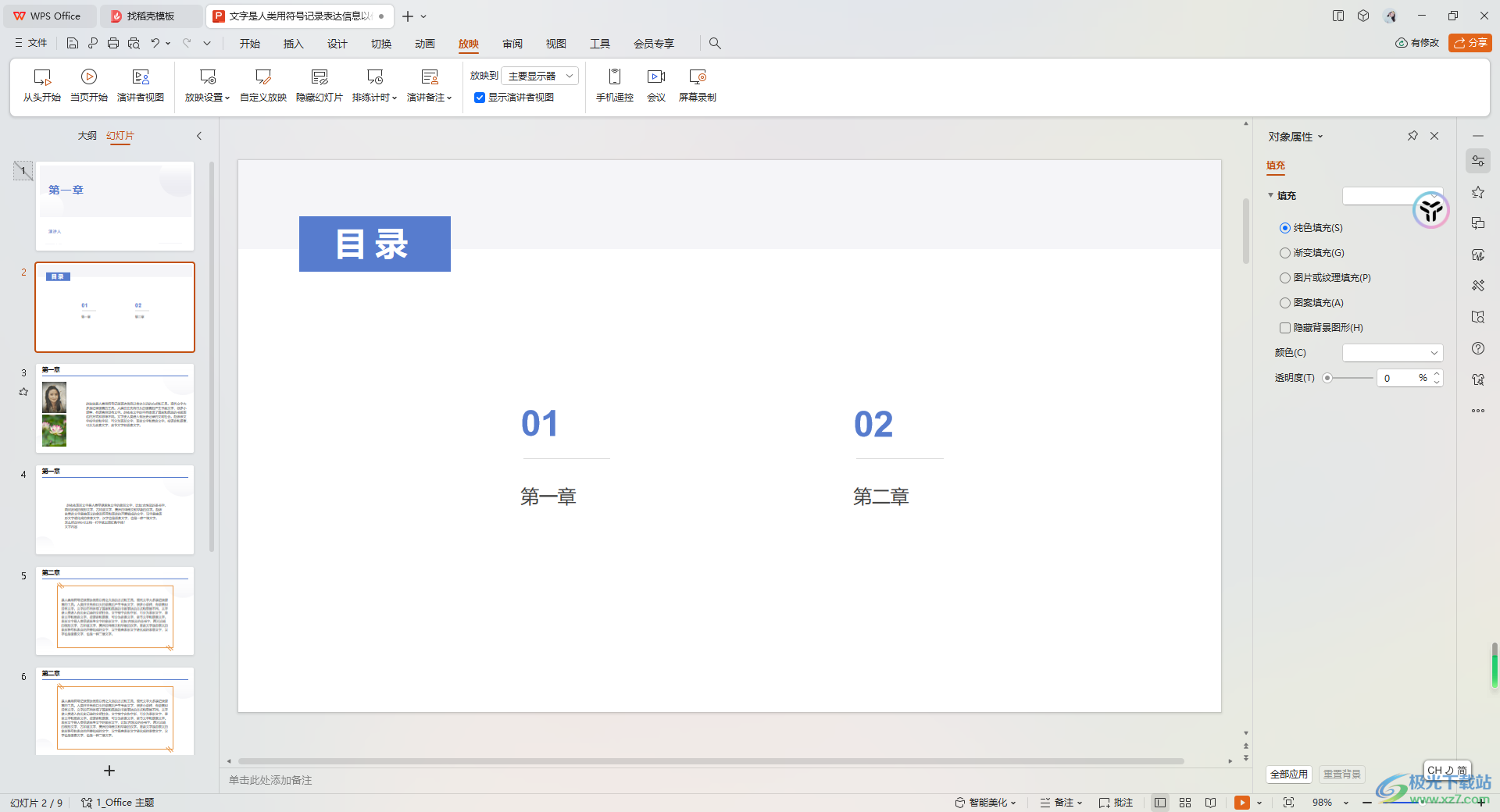
Task: Click the print preview icon
Action: [x=134, y=44]
